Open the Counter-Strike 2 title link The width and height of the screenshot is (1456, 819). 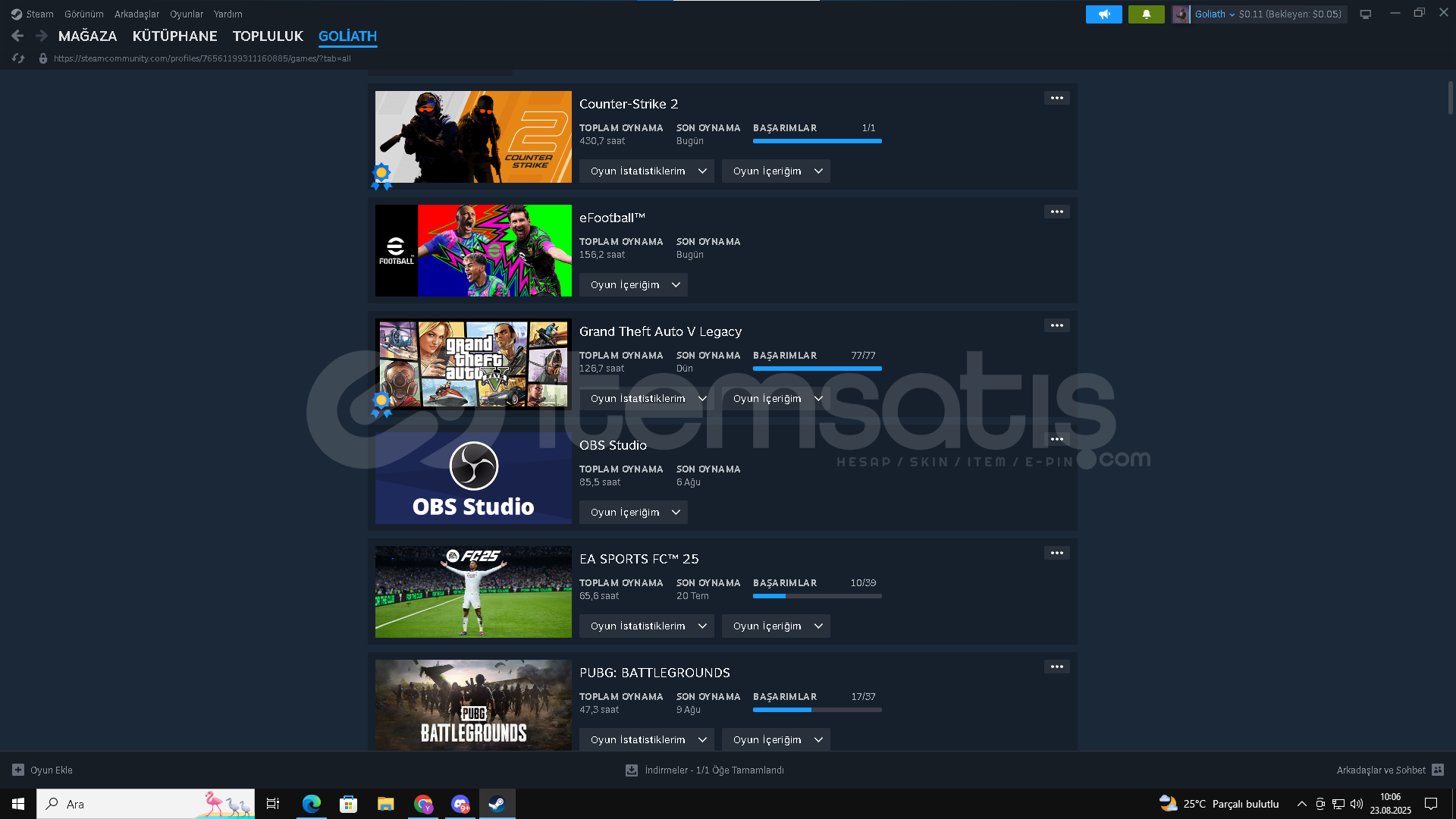point(629,104)
